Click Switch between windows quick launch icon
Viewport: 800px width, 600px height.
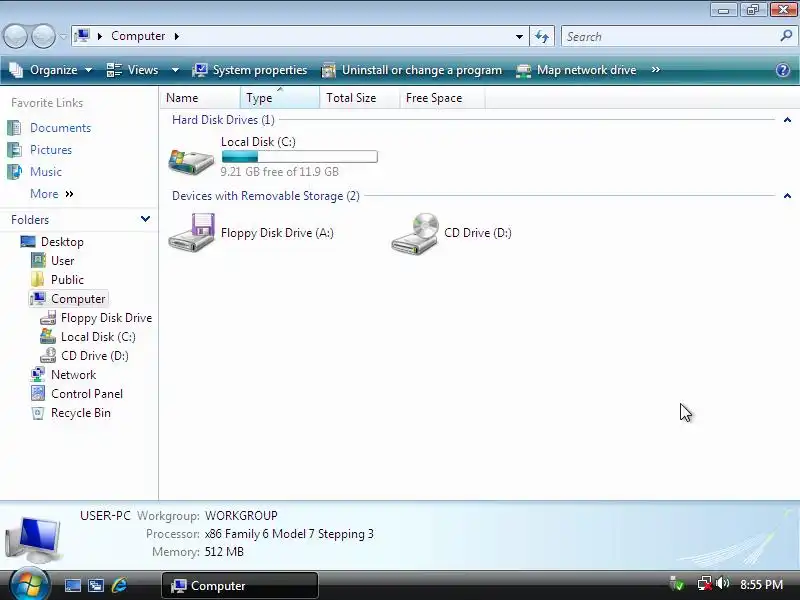96,585
